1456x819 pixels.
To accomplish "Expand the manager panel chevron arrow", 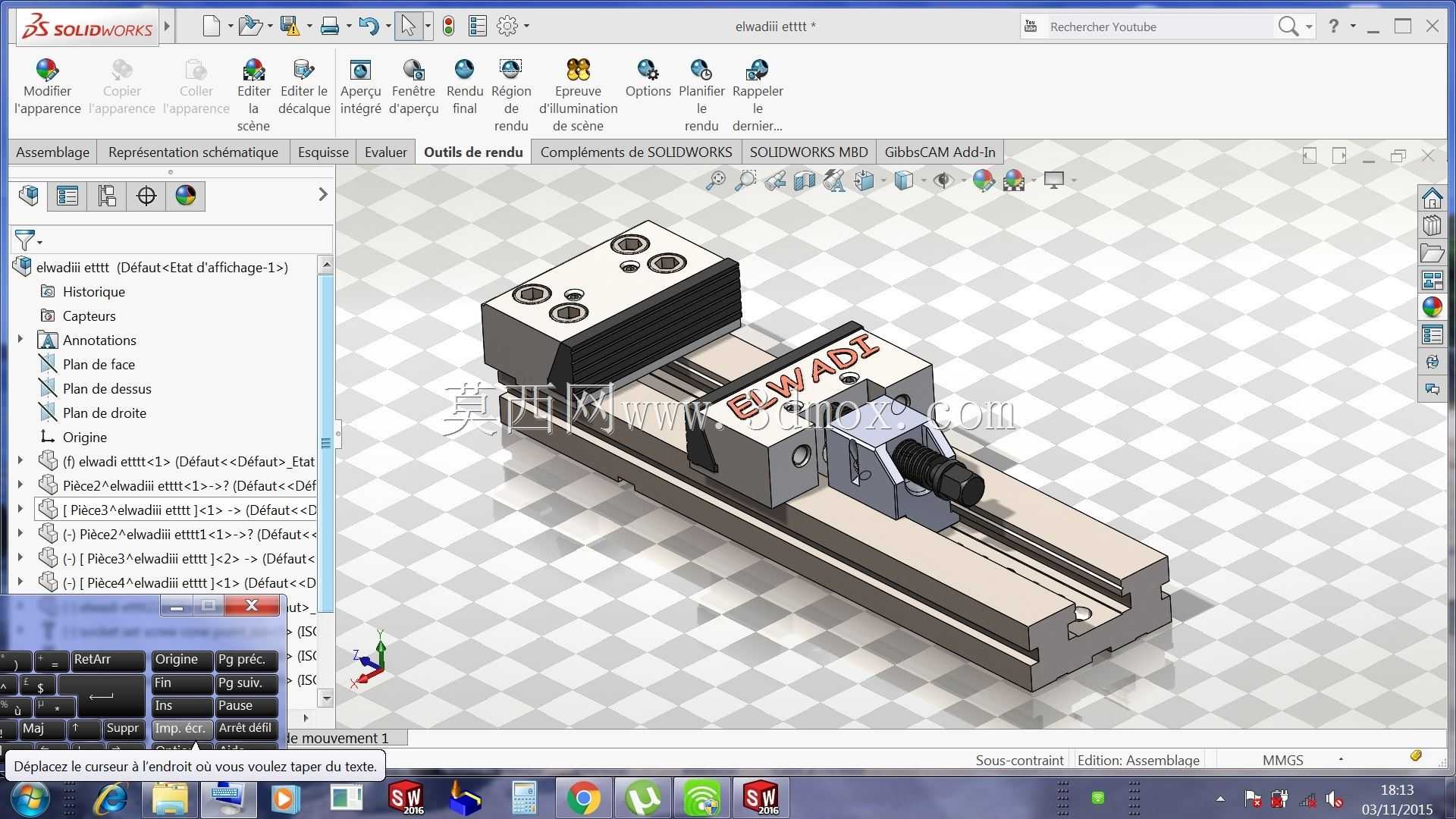I will pos(323,194).
